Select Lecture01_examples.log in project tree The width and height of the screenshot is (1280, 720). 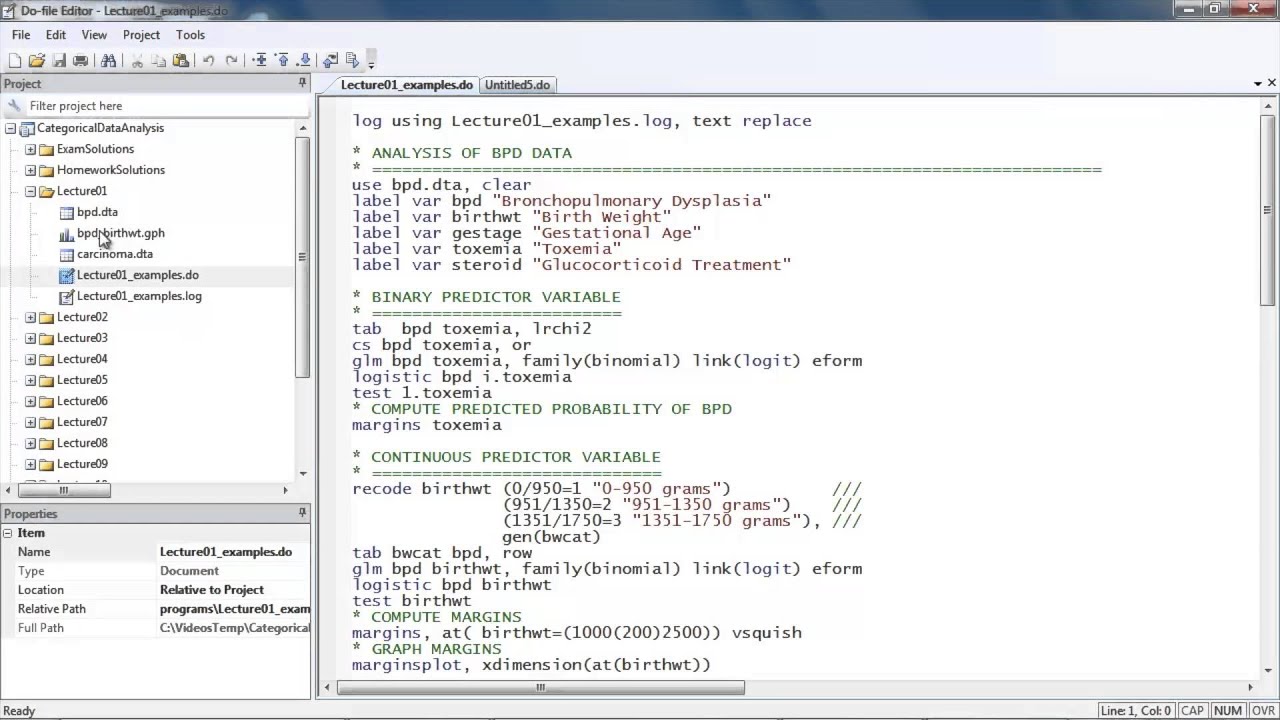tap(139, 296)
